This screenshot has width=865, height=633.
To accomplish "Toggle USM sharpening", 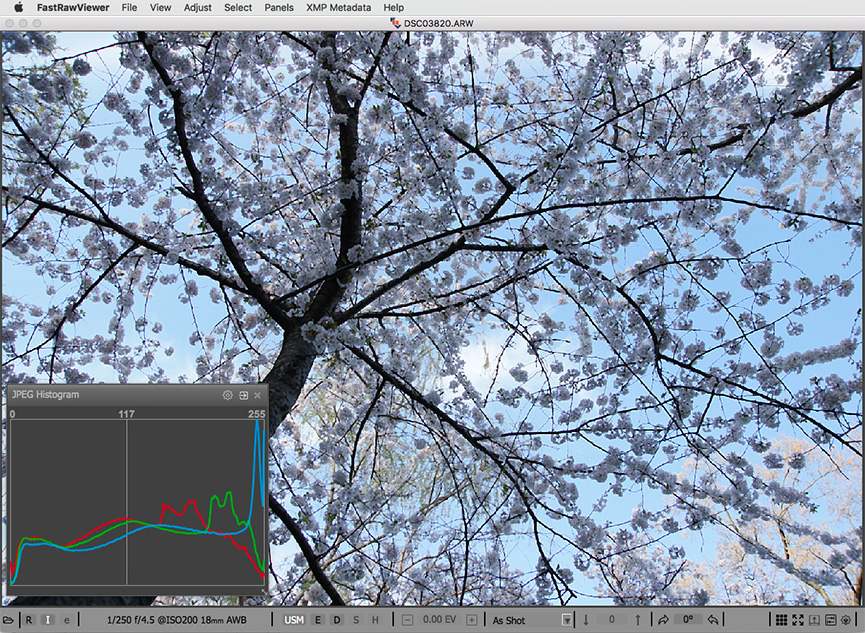I will [x=294, y=620].
